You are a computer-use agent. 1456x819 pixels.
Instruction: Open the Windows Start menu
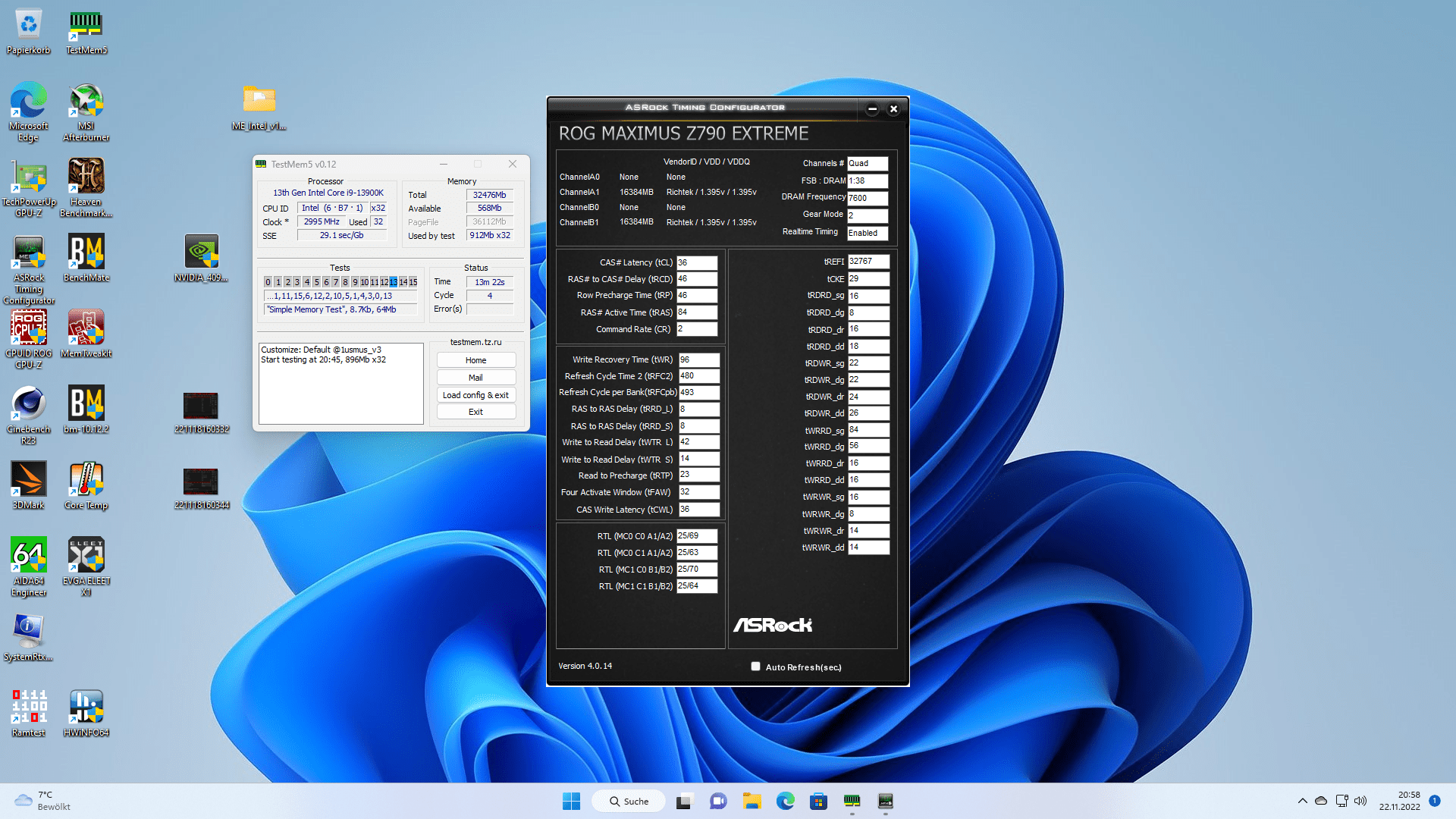click(571, 801)
